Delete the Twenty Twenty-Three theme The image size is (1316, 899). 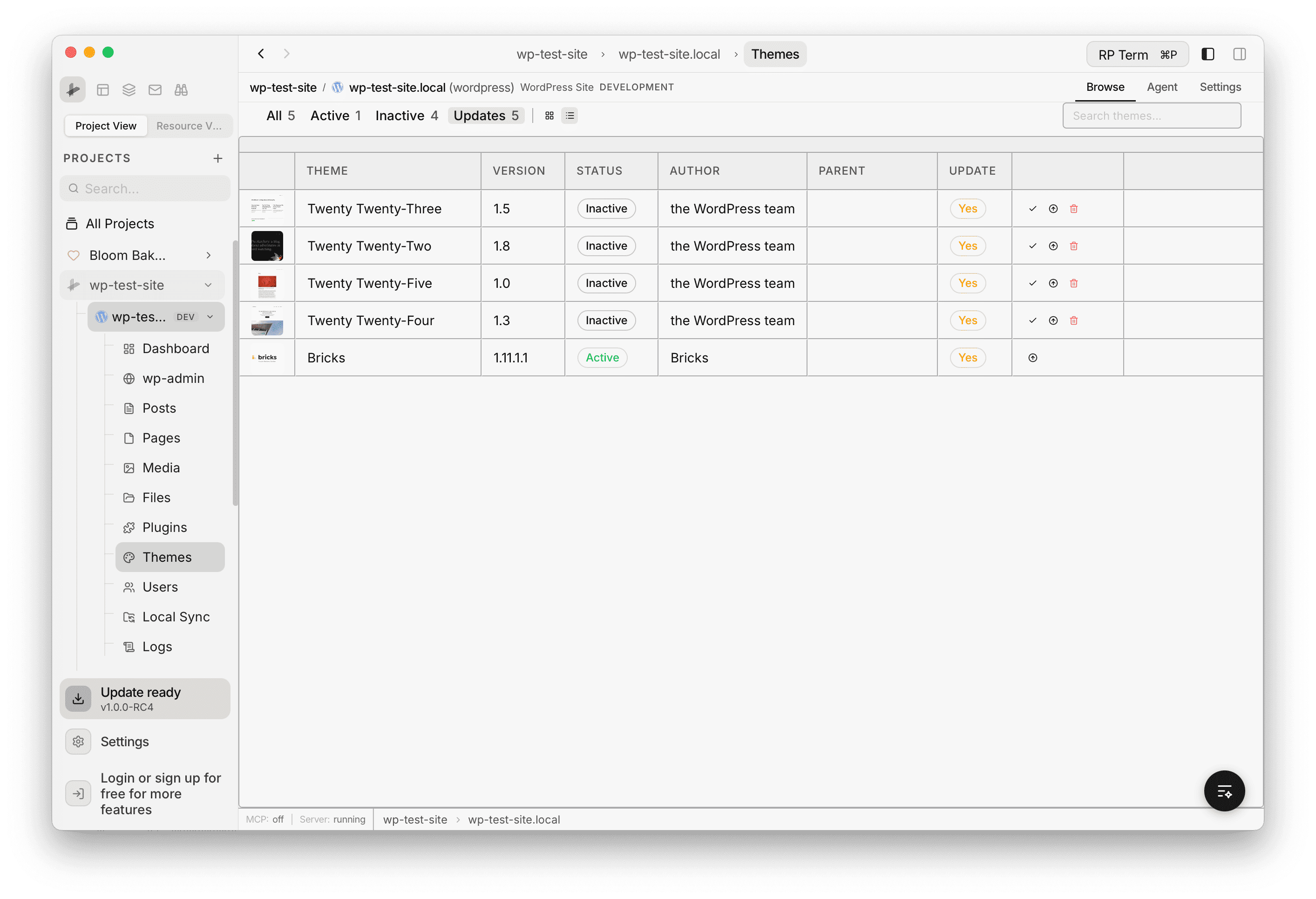(x=1074, y=209)
